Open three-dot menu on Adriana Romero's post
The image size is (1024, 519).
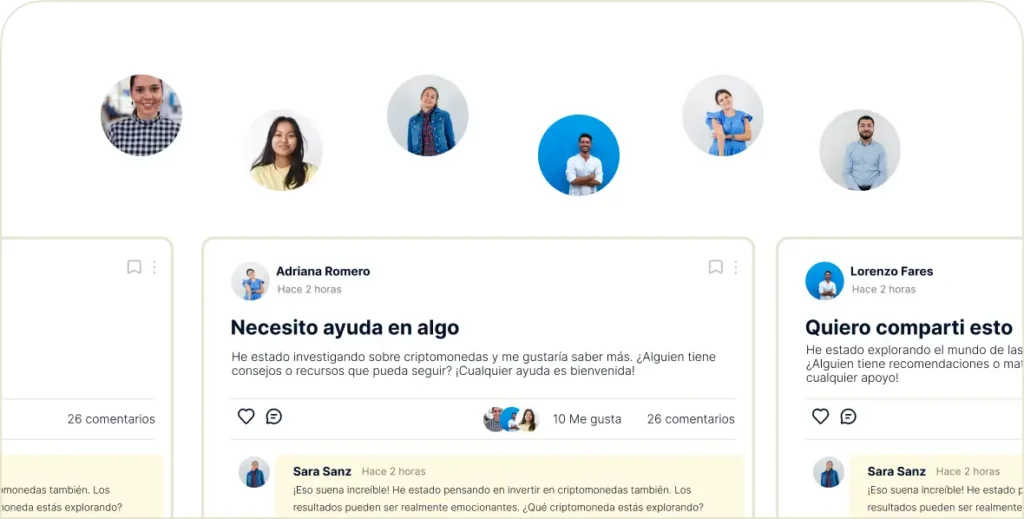pos(735,267)
